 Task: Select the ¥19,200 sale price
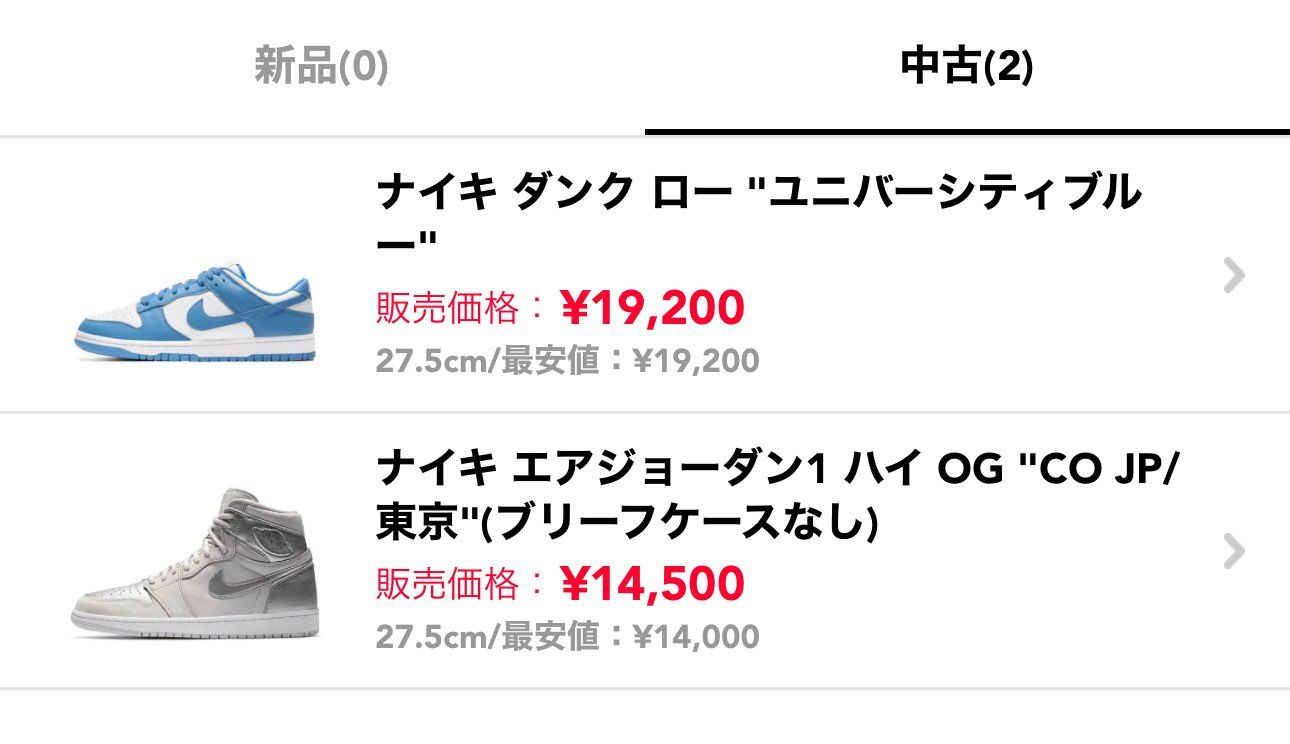pos(650,309)
